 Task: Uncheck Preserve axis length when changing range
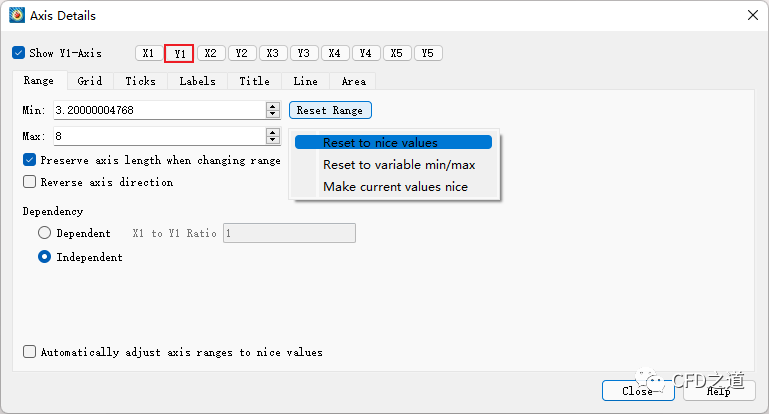29,159
